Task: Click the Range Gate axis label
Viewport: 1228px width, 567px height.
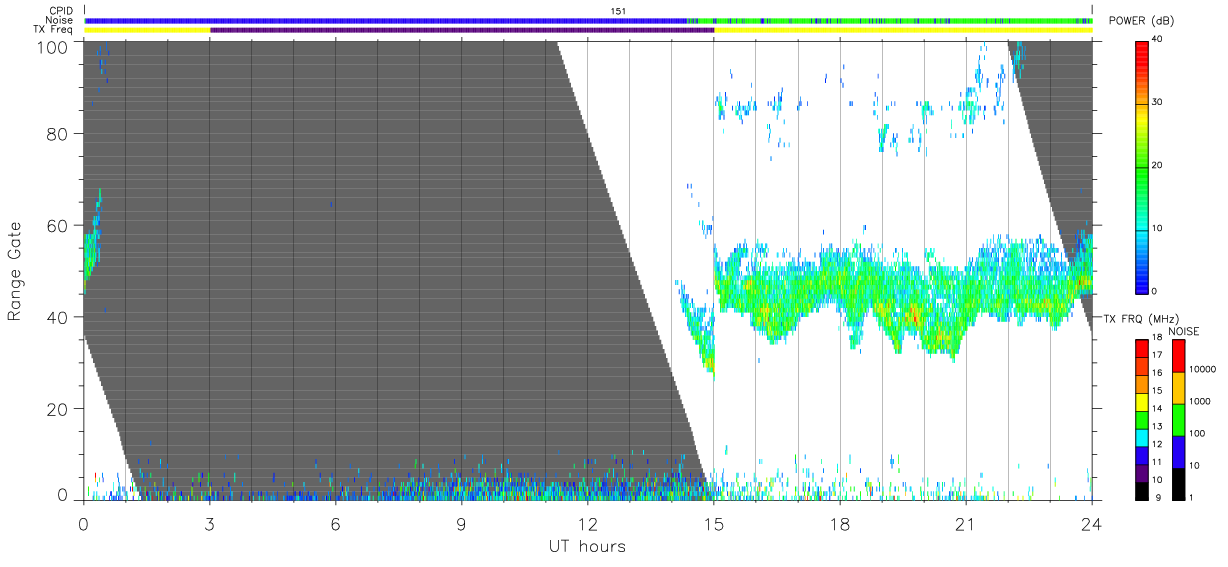Action: 14,271
